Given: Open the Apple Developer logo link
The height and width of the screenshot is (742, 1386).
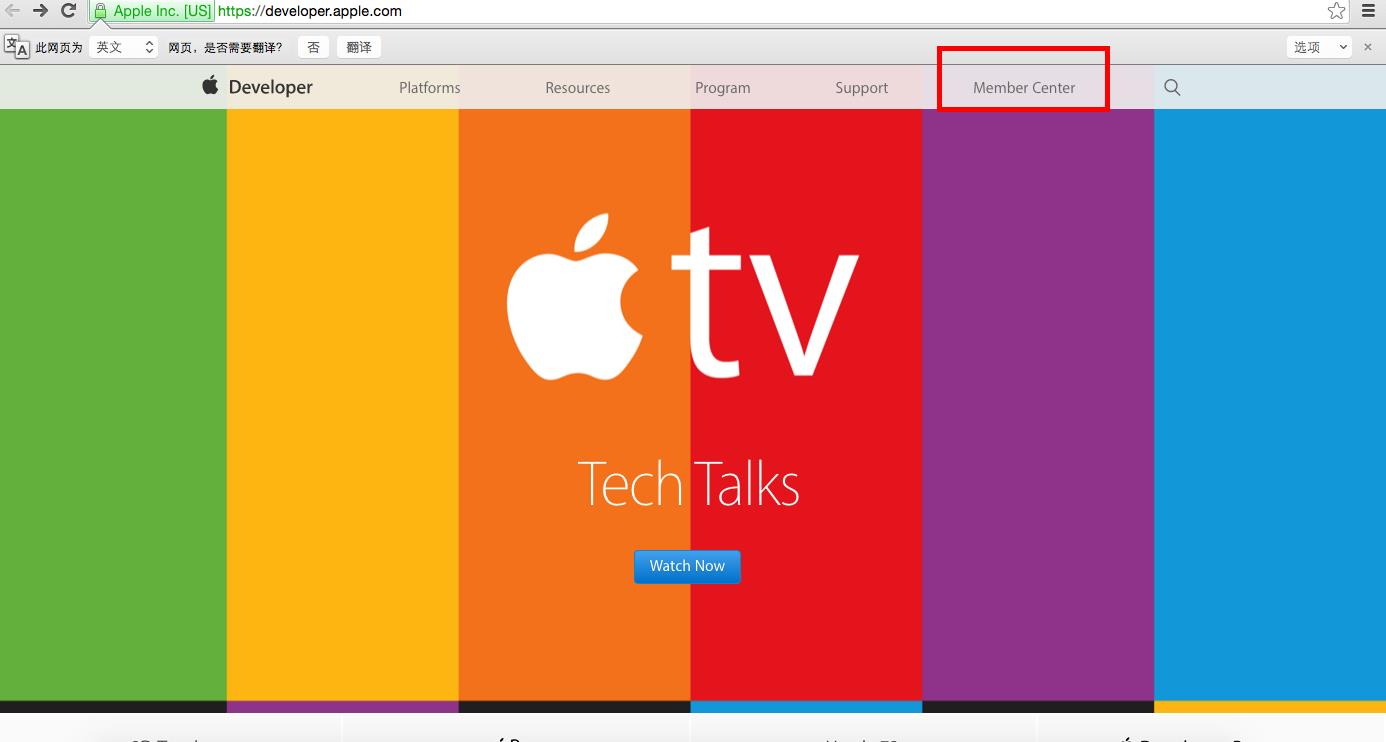Looking at the screenshot, I should pyautogui.click(x=258, y=87).
